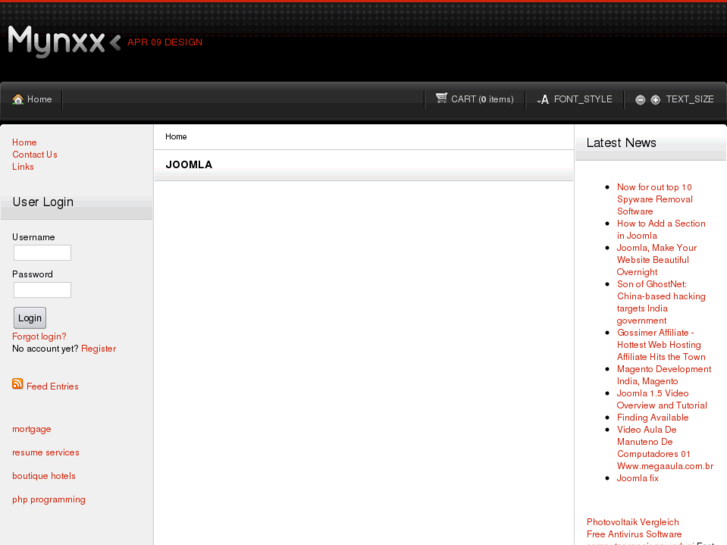Open Free Antivirus Software link
The width and height of the screenshot is (727, 545).
[x=634, y=534]
